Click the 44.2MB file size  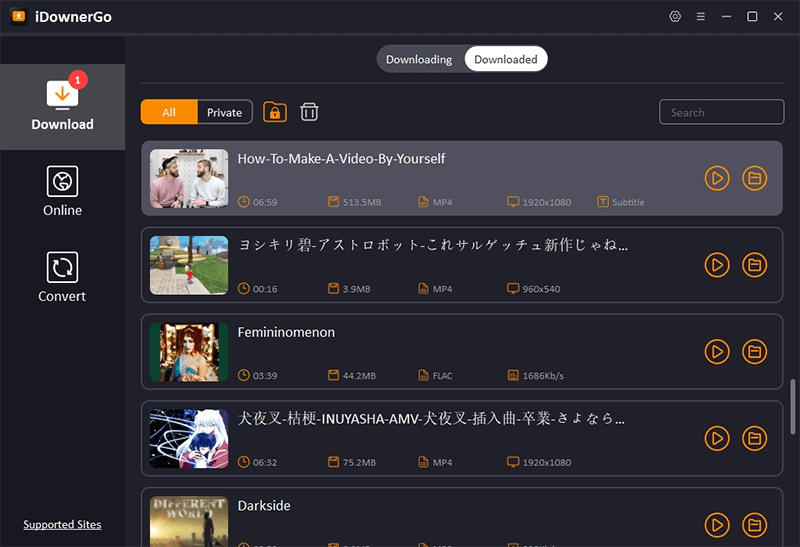click(359, 376)
